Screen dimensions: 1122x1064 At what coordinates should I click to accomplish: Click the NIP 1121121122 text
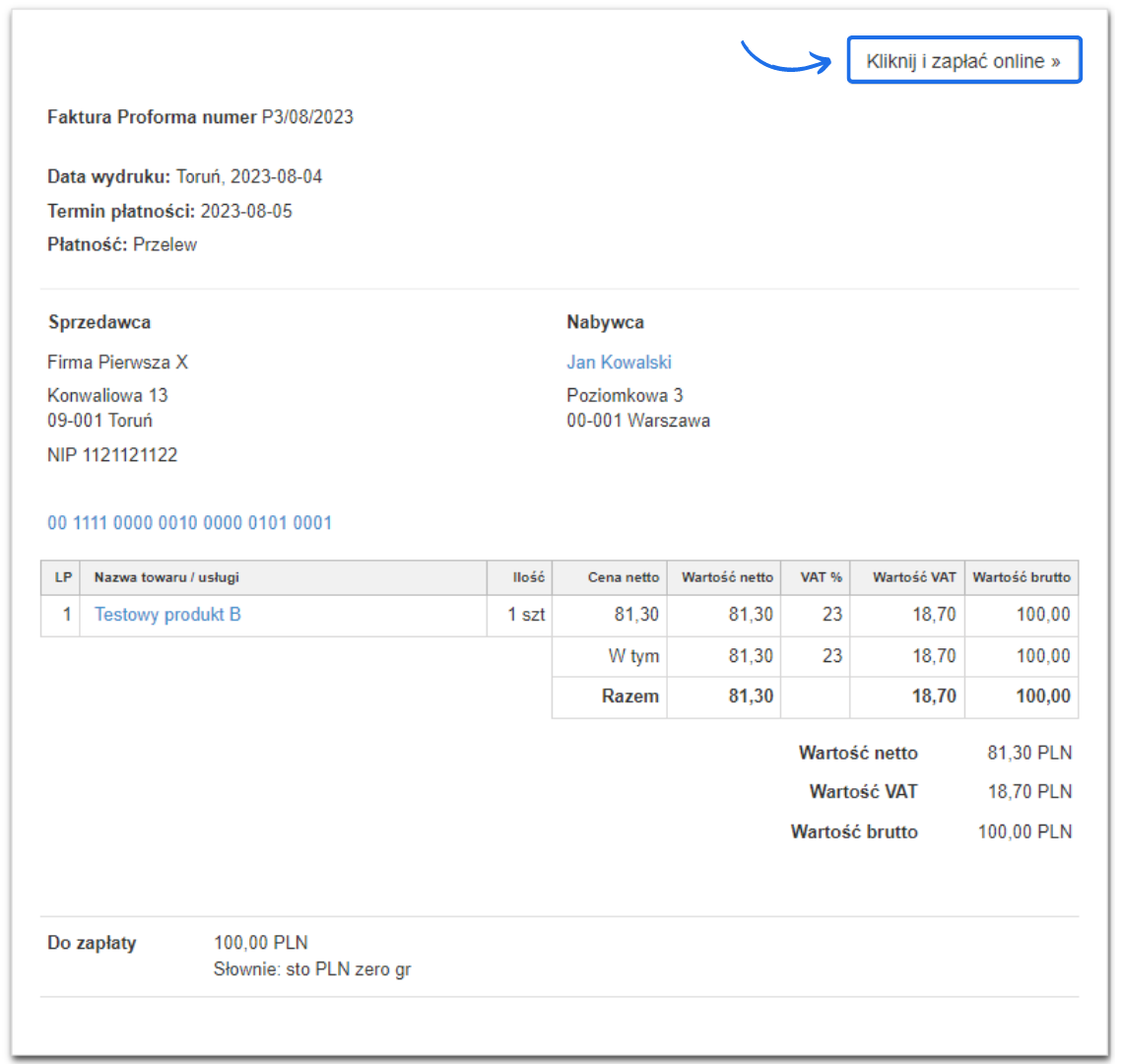click(112, 455)
